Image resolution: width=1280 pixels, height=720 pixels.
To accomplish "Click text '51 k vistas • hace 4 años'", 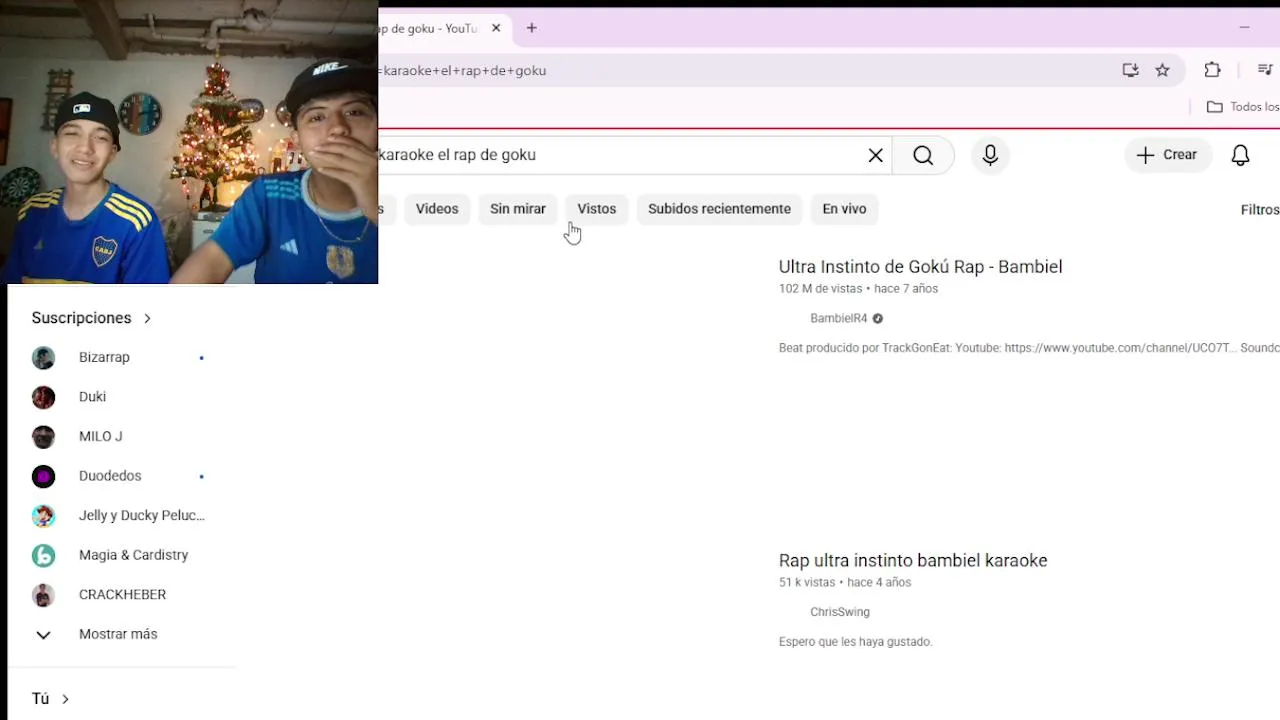I will tap(845, 582).
